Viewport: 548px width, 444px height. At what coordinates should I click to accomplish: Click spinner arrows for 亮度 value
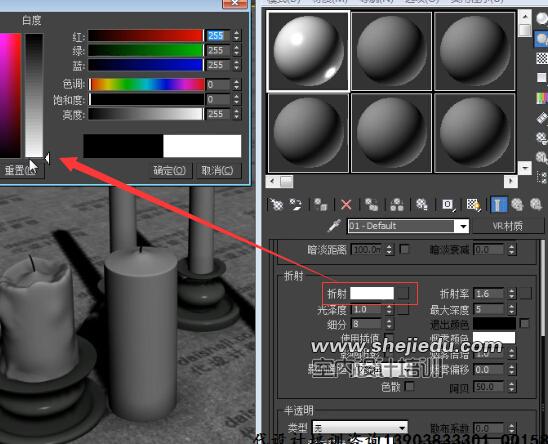pyautogui.click(x=237, y=114)
